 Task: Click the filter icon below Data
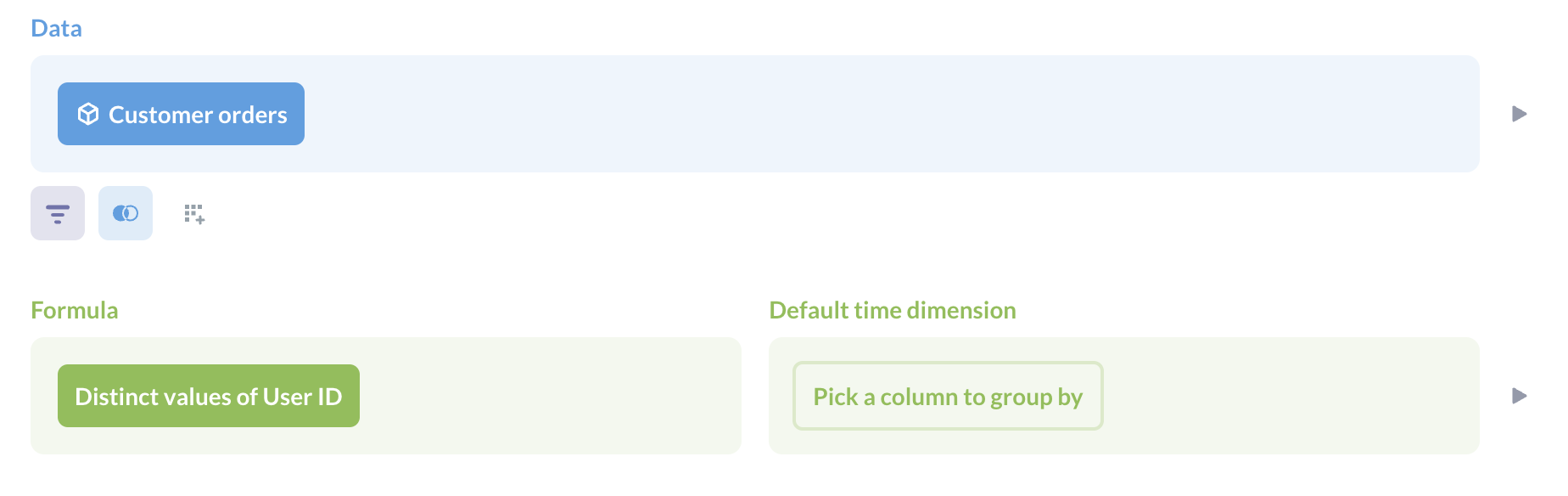tap(58, 213)
